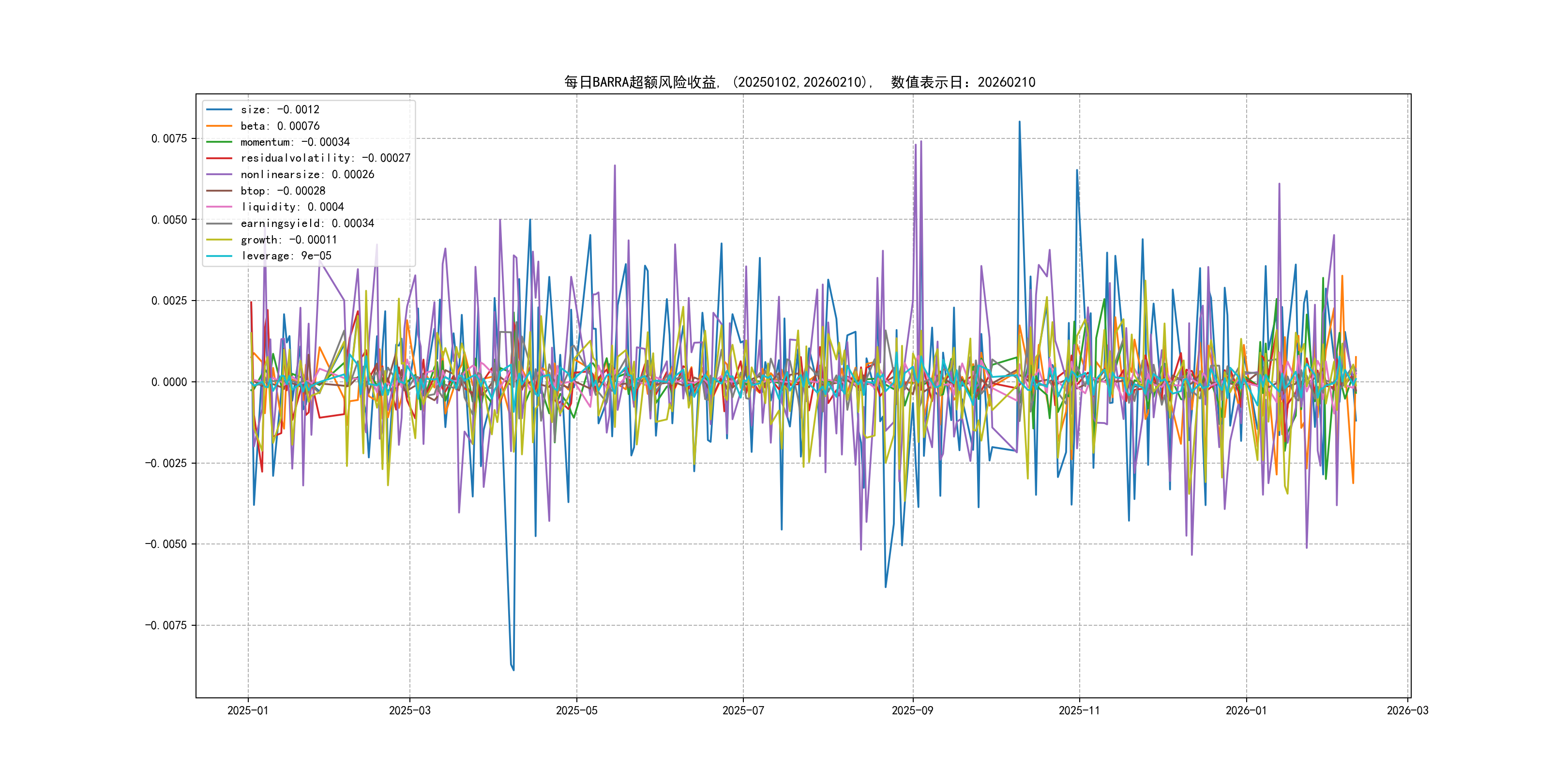Click the 0.0075 y-axis tick label

(168, 139)
